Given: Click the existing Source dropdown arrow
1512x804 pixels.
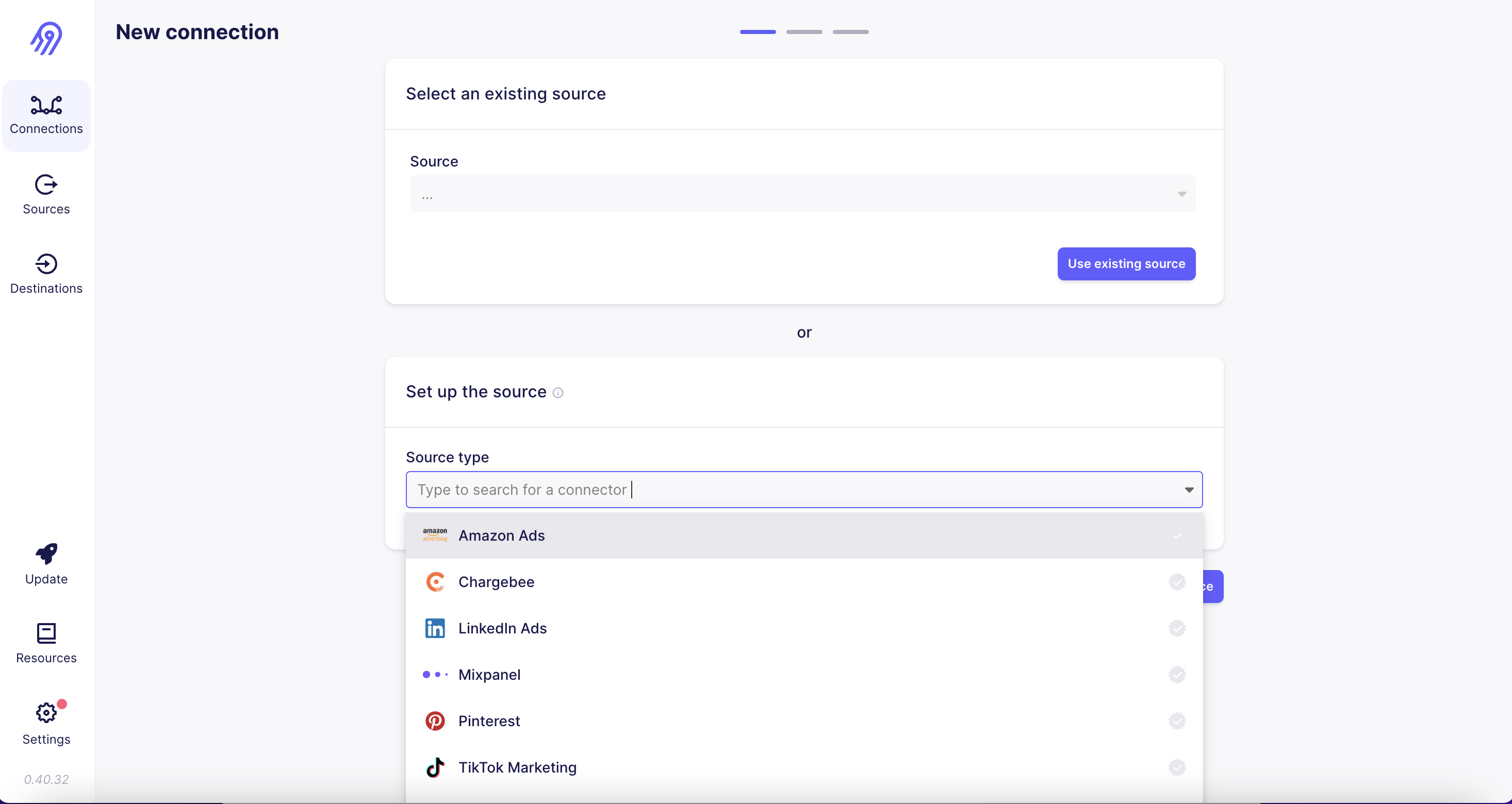Looking at the screenshot, I should tap(1181, 194).
